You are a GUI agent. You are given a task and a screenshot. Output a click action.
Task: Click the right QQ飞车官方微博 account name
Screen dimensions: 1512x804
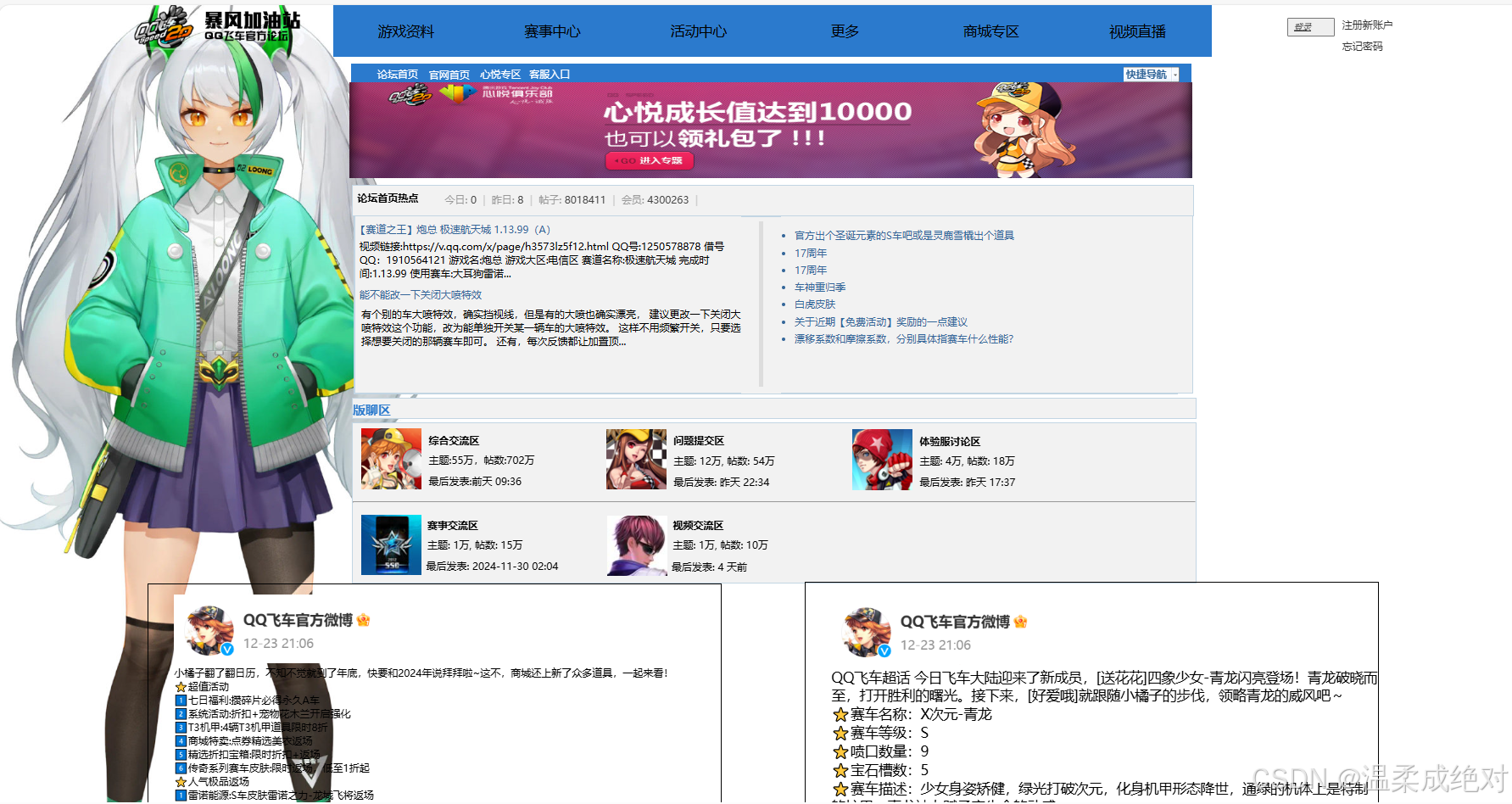pyautogui.click(x=955, y=622)
